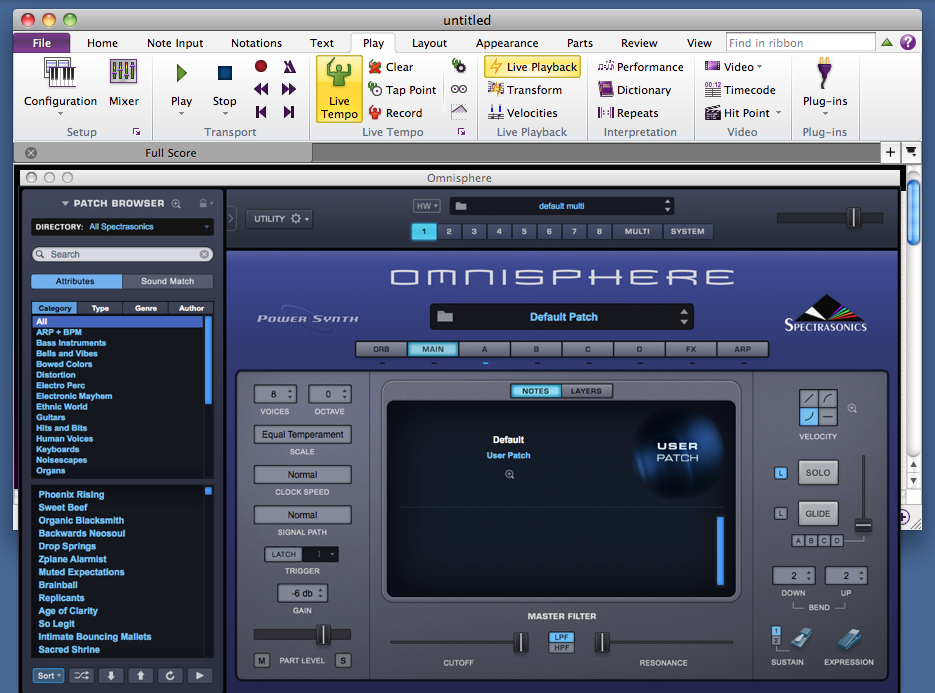
Task: Toggle the GLIDE button
Action: pyautogui.click(x=818, y=513)
